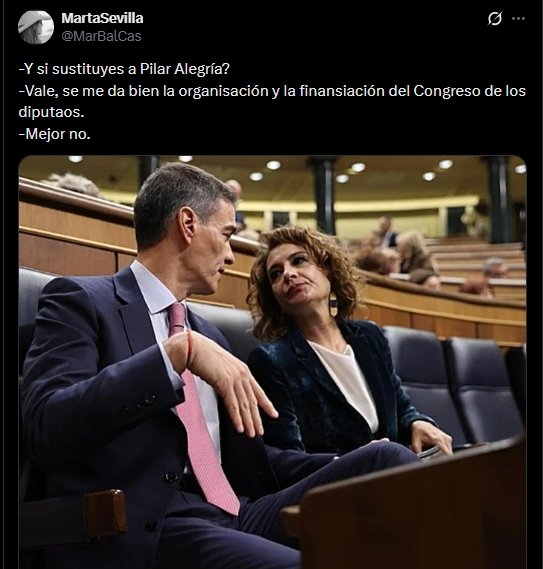
Task: Open the Grok explain-post icon
Action: point(494,18)
